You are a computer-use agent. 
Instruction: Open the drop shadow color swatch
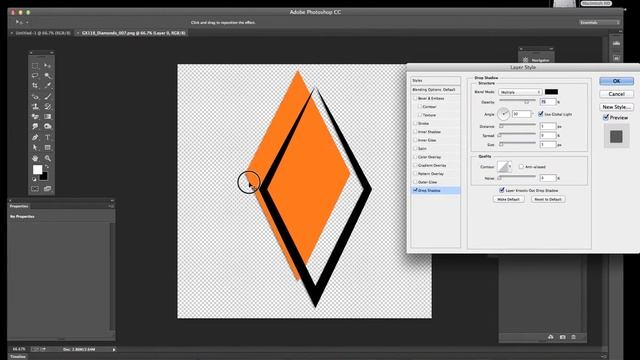coord(551,92)
